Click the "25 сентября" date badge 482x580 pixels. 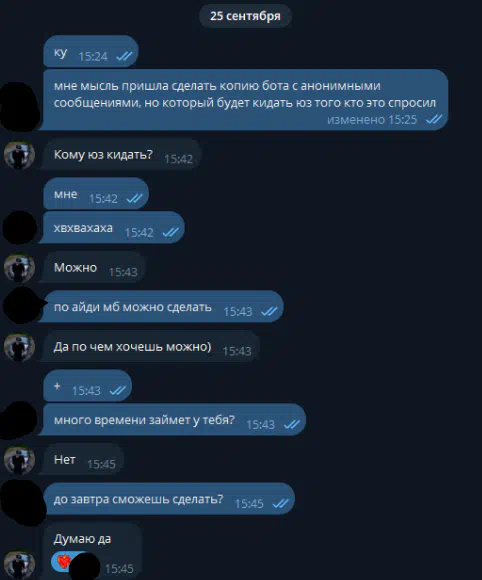pyautogui.click(x=245, y=16)
